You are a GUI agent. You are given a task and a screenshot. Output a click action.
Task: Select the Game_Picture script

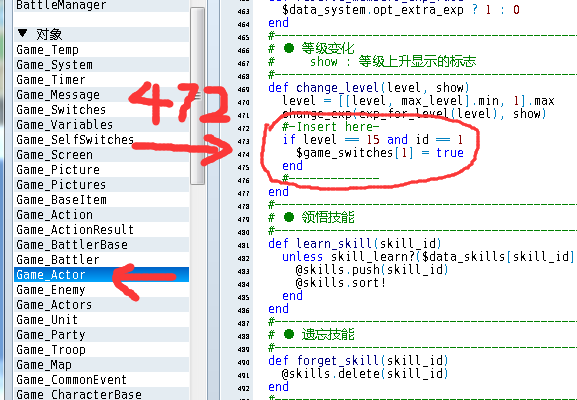click(101, 170)
